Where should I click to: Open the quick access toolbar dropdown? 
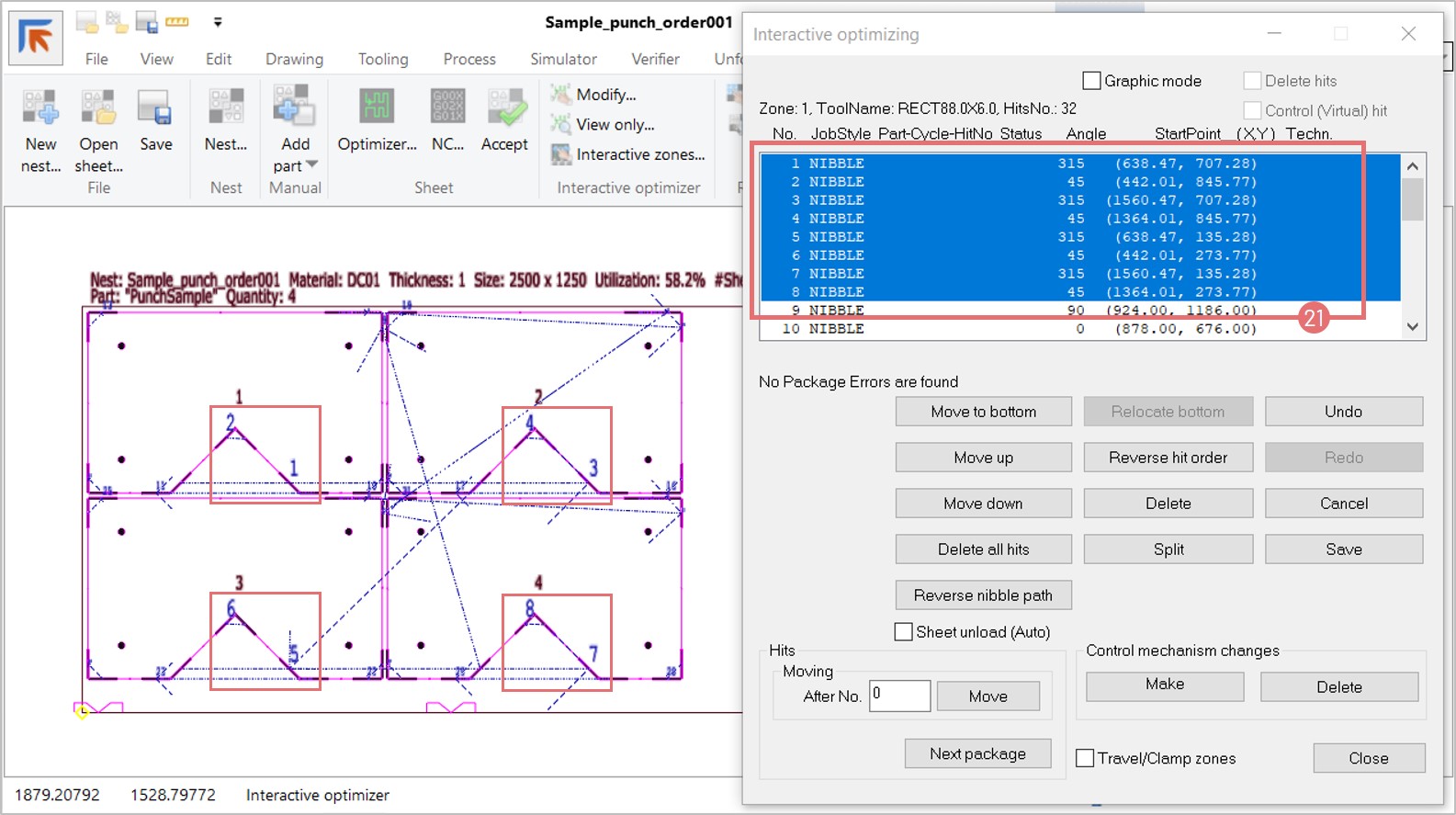(218, 22)
